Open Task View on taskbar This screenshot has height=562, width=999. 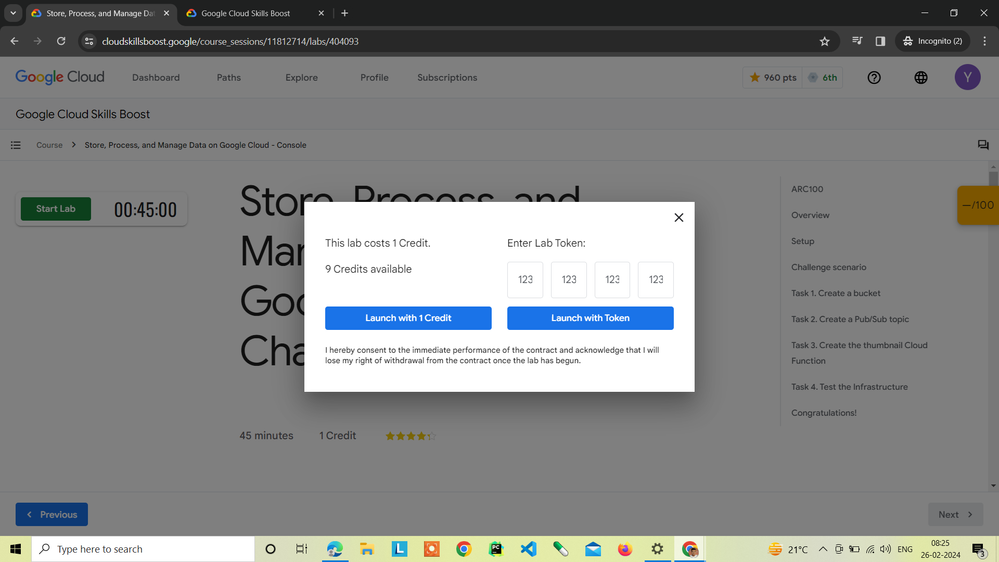(301, 549)
